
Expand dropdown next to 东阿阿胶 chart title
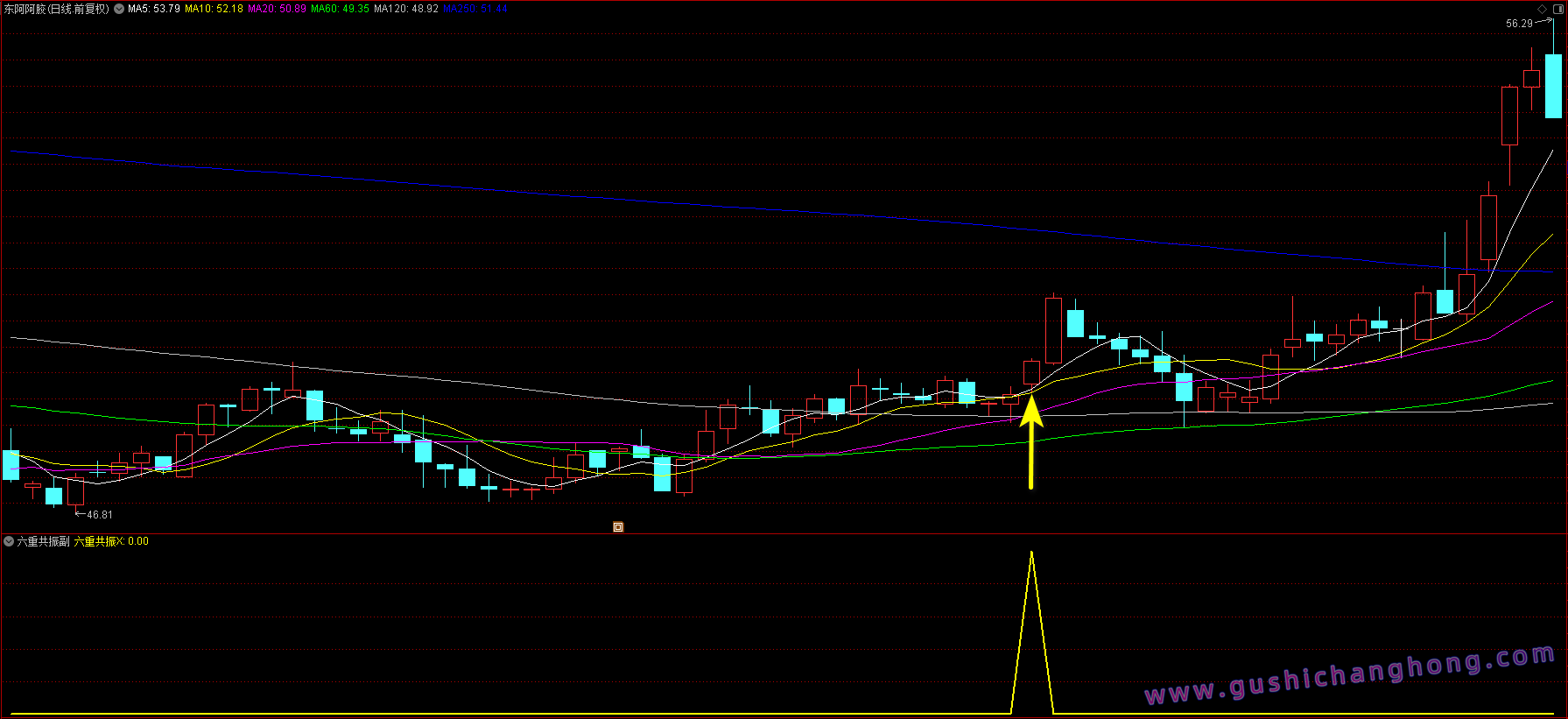pyautogui.click(x=119, y=9)
